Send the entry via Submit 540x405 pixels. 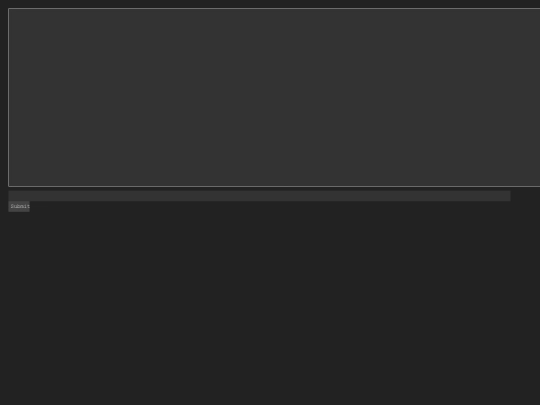(x=19, y=206)
